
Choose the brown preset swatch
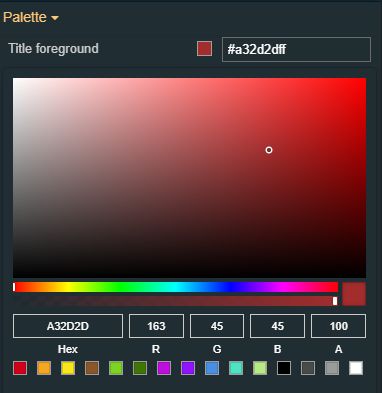(x=92, y=368)
